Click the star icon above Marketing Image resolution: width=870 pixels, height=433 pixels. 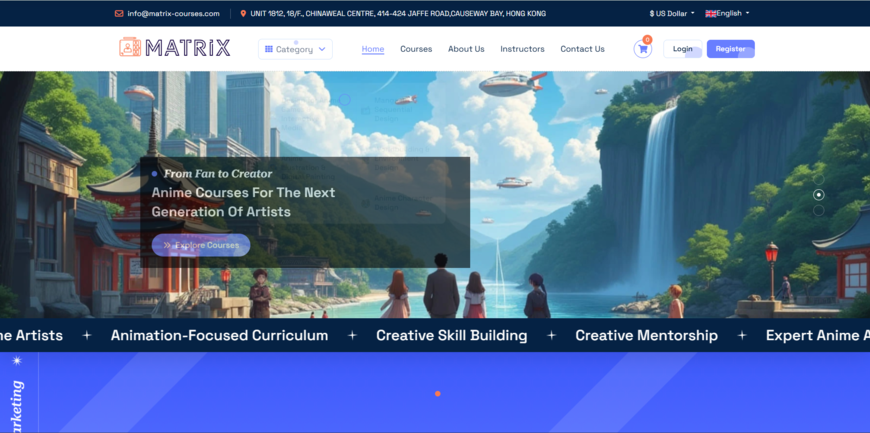(17, 359)
